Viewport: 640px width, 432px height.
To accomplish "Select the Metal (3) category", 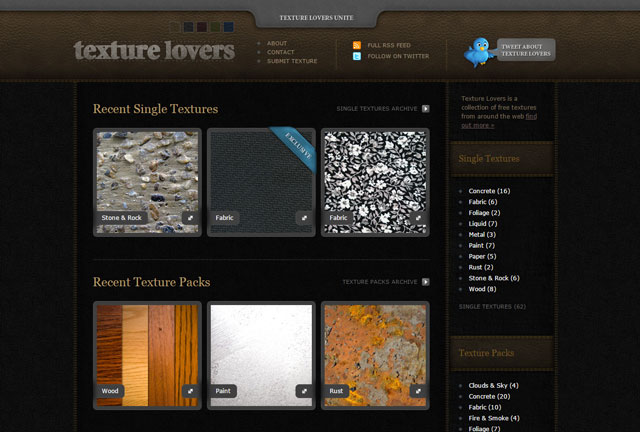I will 482,234.
